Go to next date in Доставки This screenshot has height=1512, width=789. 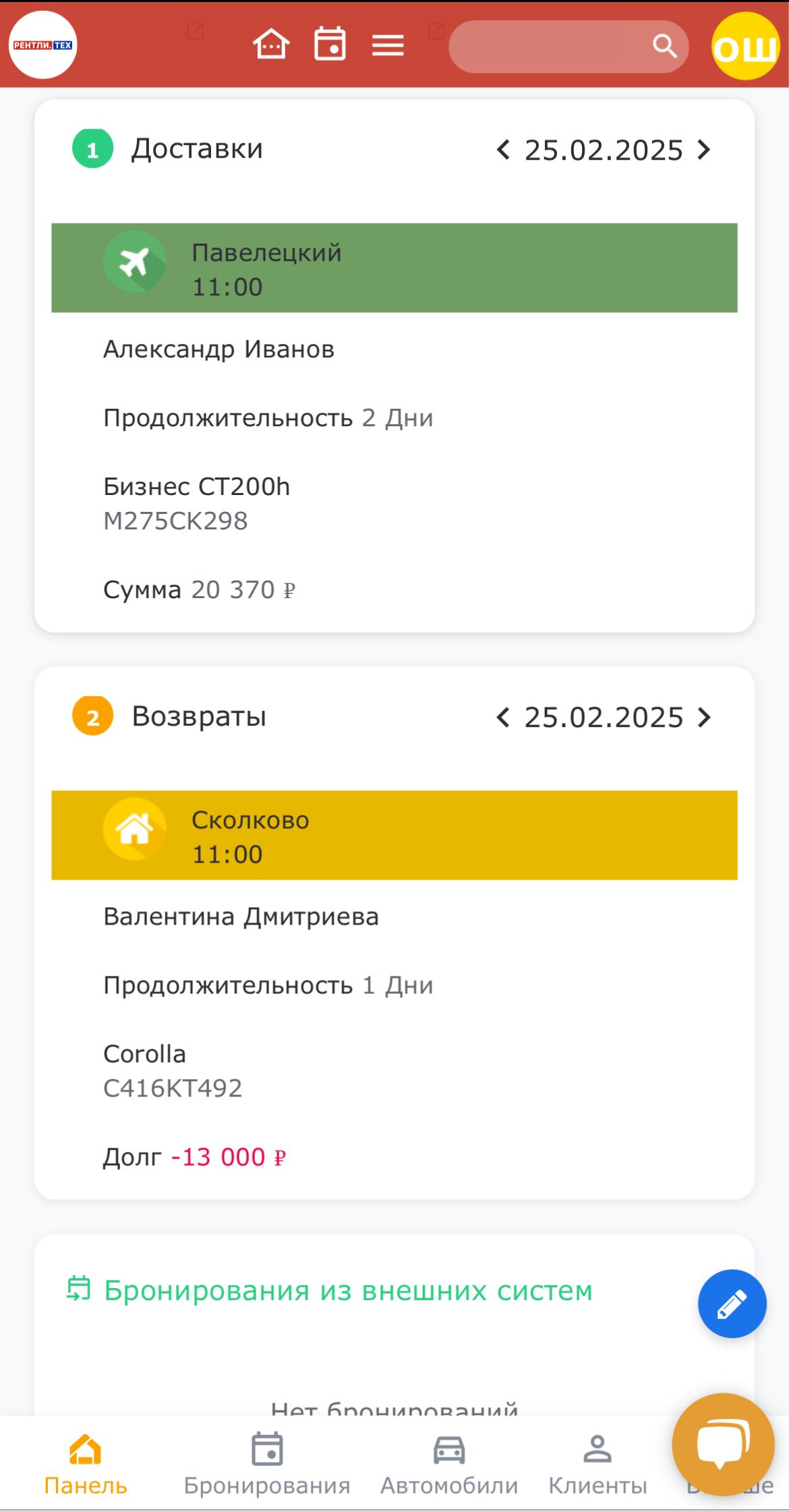pos(704,150)
